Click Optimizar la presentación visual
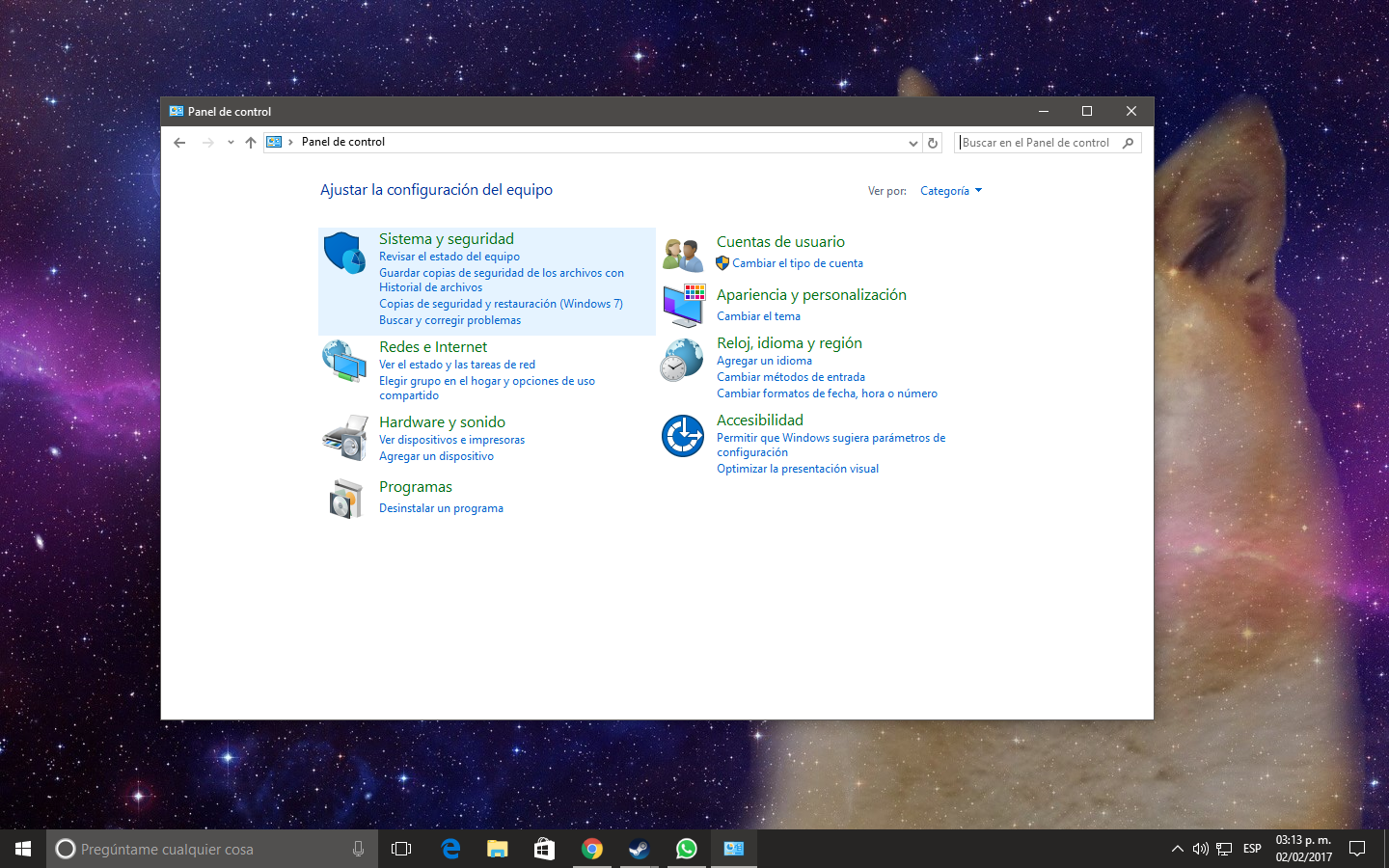 (798, 469)
